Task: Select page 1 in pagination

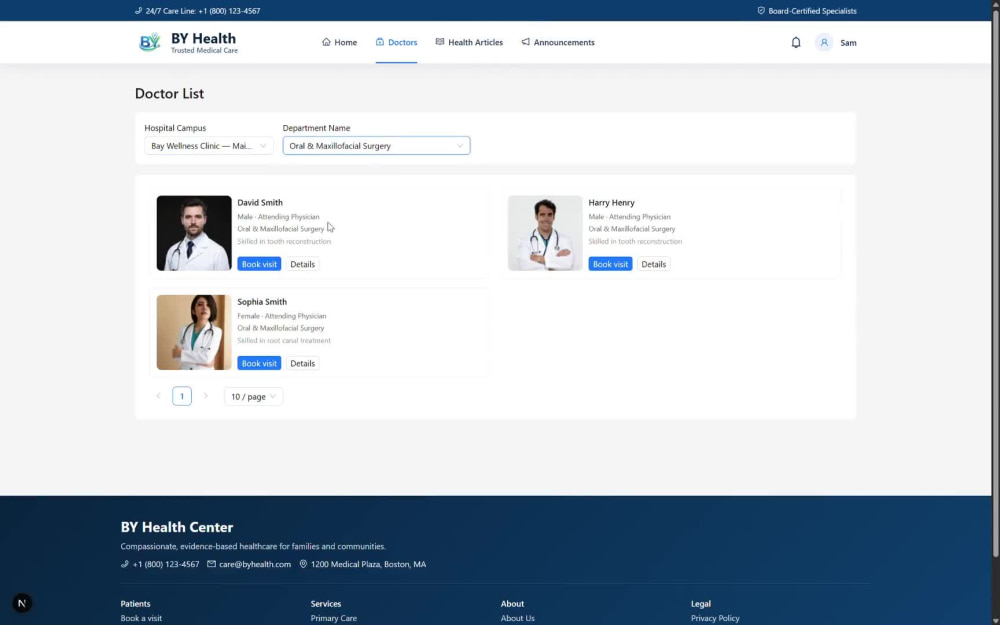Action: tap(182, 396)
